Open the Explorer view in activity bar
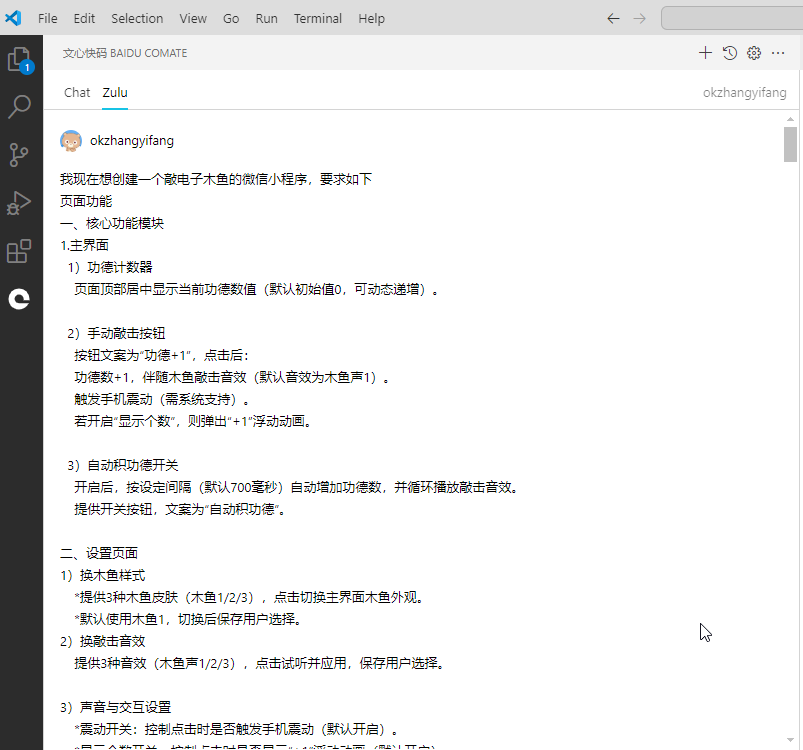The image size is (803, 750). [x=20, y=59]
